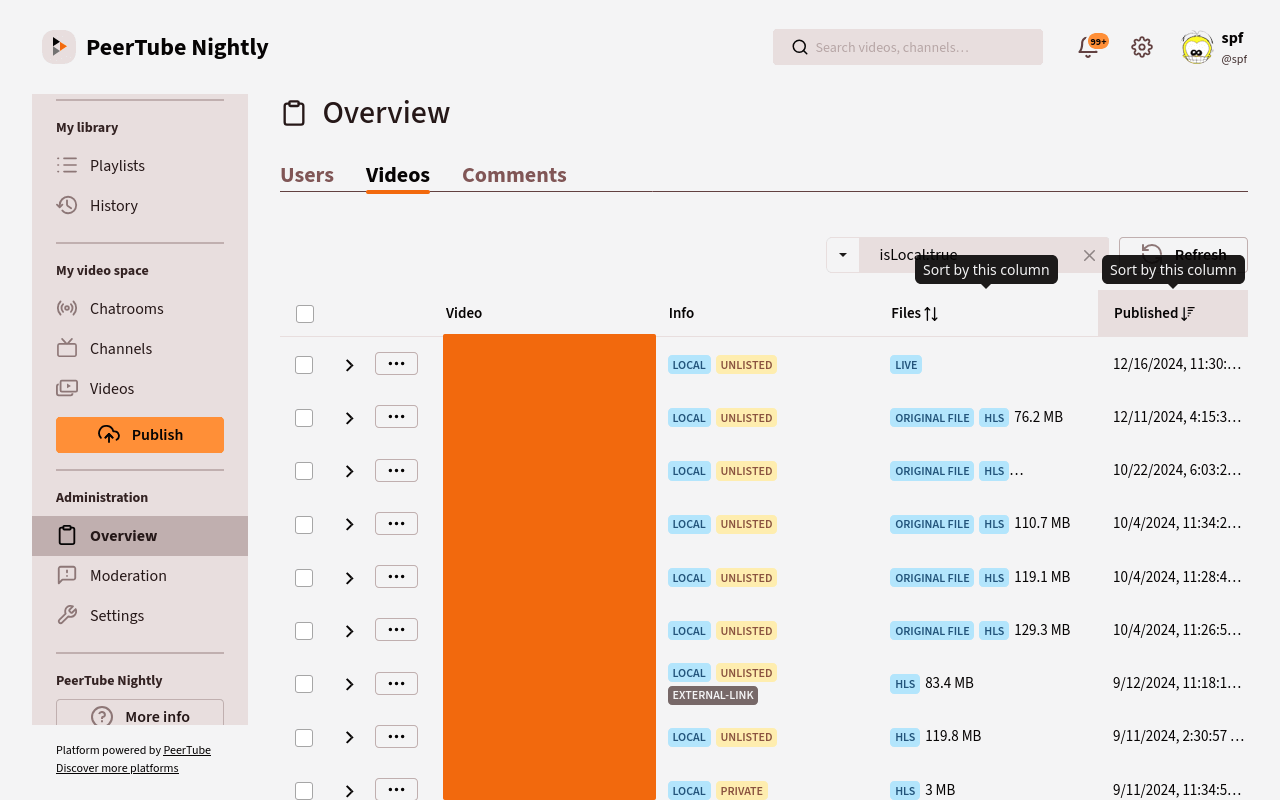Expand the row published 12/16/2024
The width and height of the screenshot is (1280, 800).
(x=349, y=365)
